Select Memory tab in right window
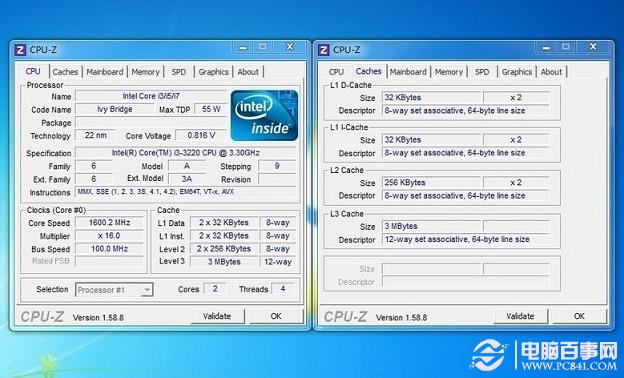The width and height of the screenshot is (624, 378). click(x=448, y=72)
